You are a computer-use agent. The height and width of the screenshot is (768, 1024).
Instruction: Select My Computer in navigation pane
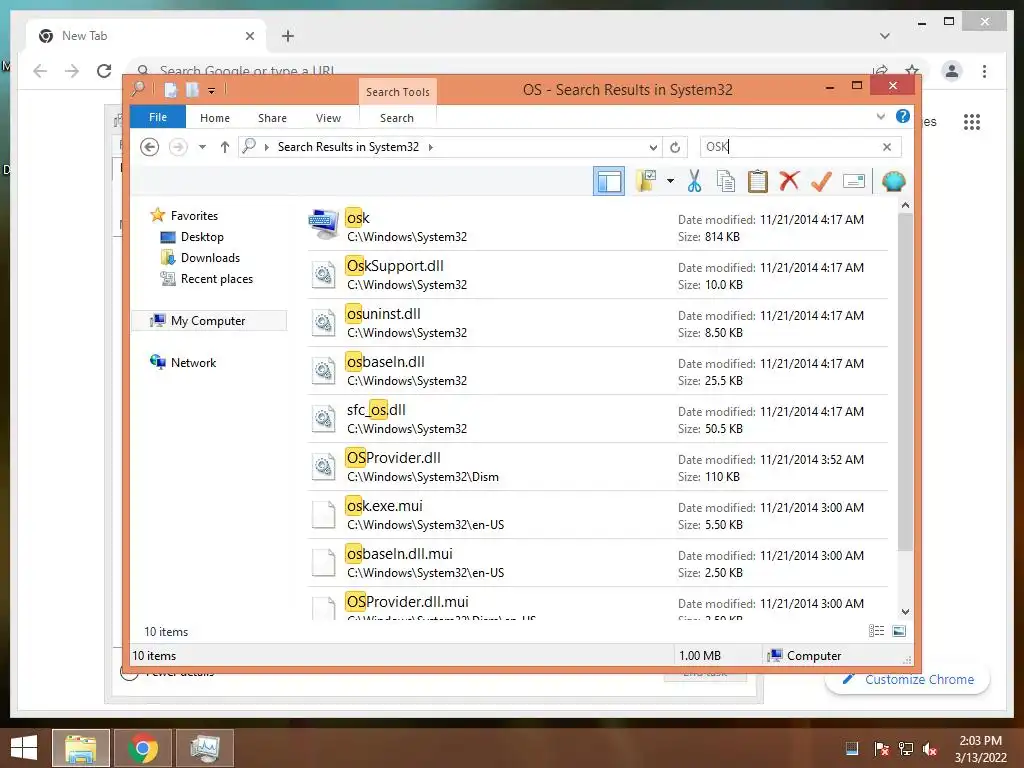(x=209, y=321)
